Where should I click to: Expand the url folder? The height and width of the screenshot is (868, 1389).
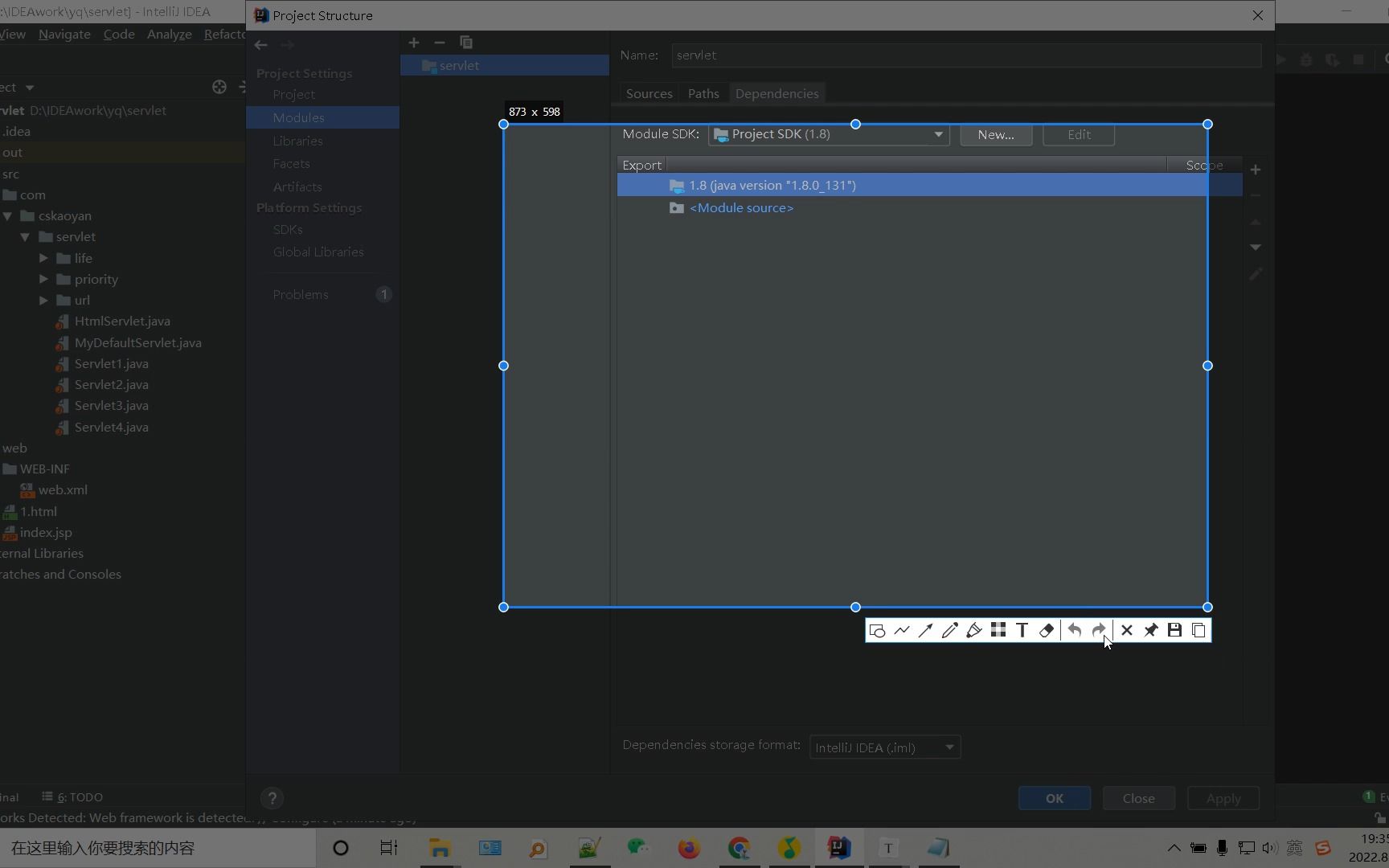43,300
